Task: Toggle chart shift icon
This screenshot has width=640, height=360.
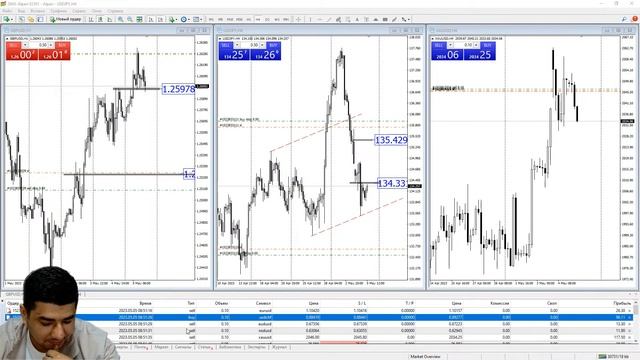Action: (x=160, y=19)
